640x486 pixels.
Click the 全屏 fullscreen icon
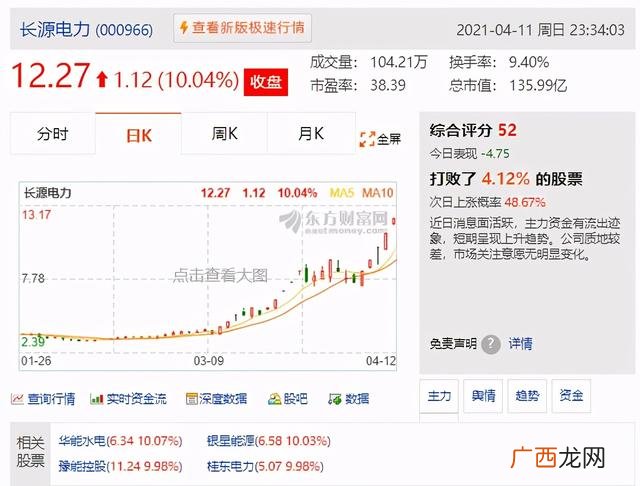click(x=367, y=139)
